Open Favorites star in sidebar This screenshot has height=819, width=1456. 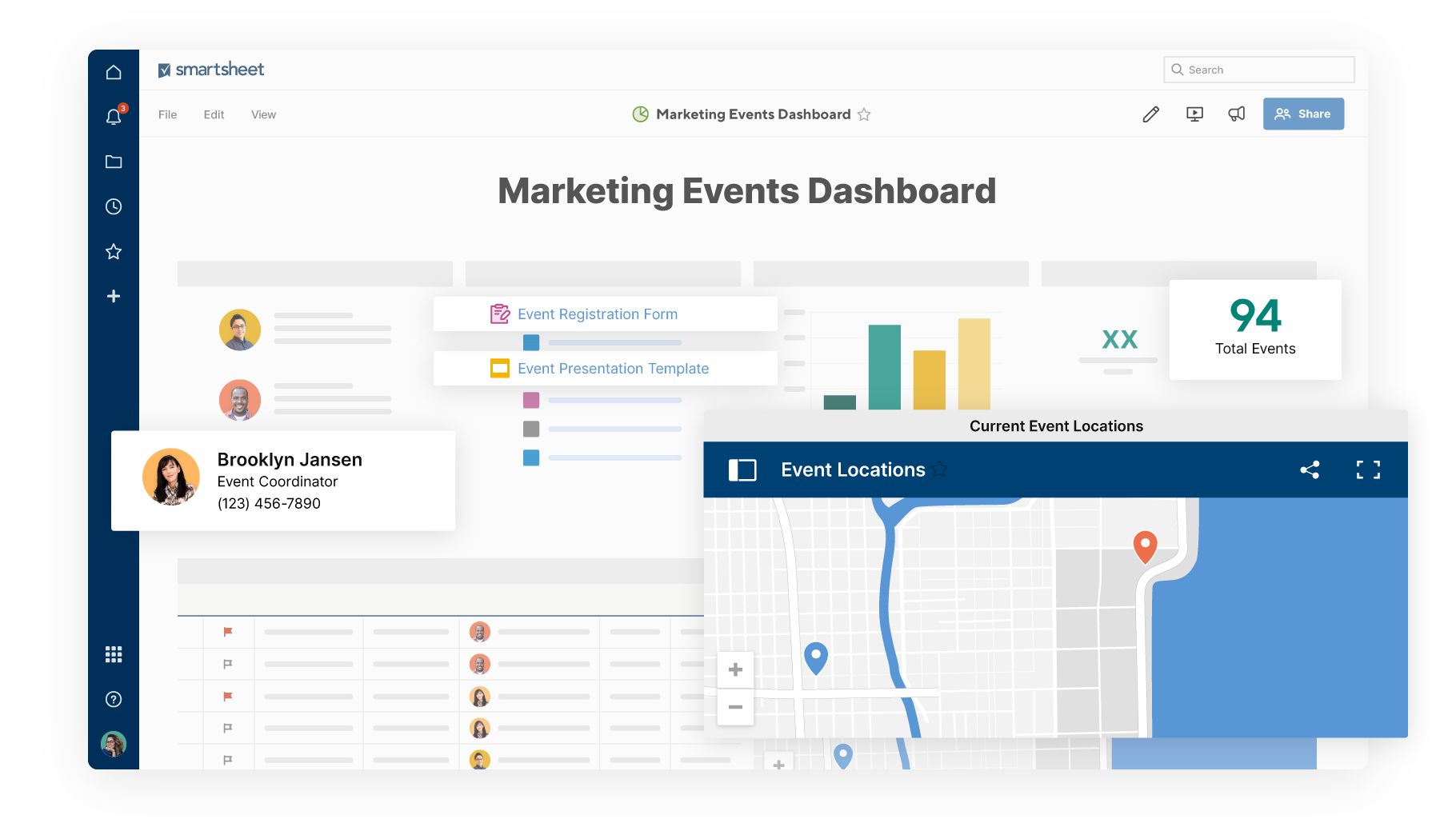(x=114, y=251)
